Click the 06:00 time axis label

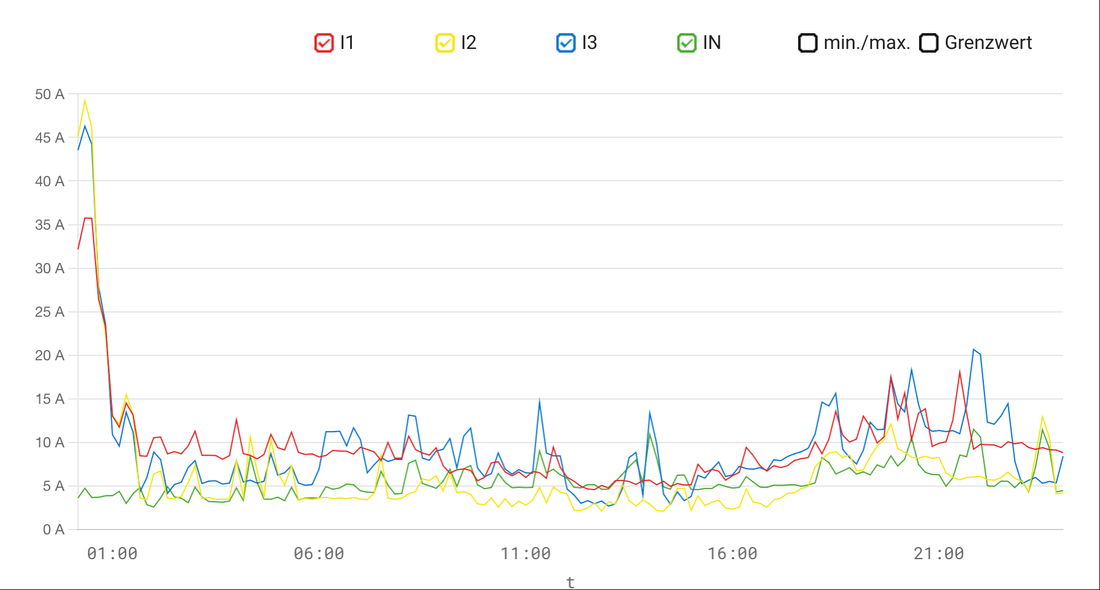coord(319,554)
